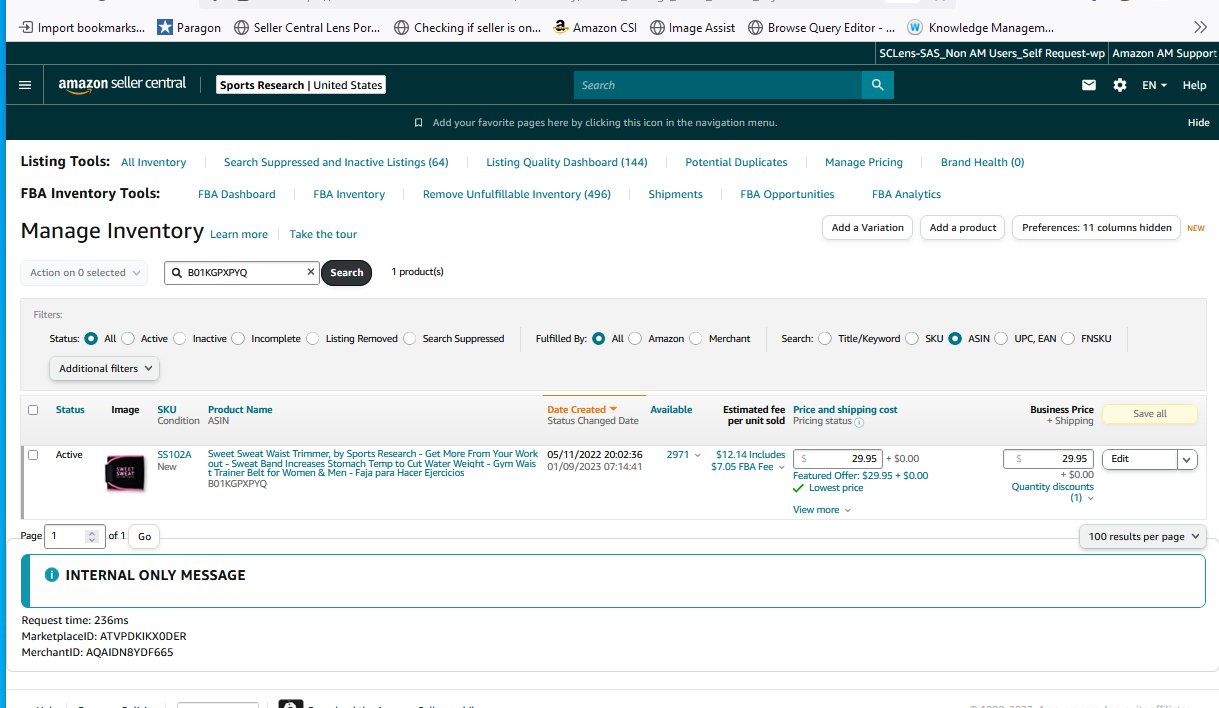Open FBA Dashboard
Screen dimensions: 1219x708
click(237, 194)
